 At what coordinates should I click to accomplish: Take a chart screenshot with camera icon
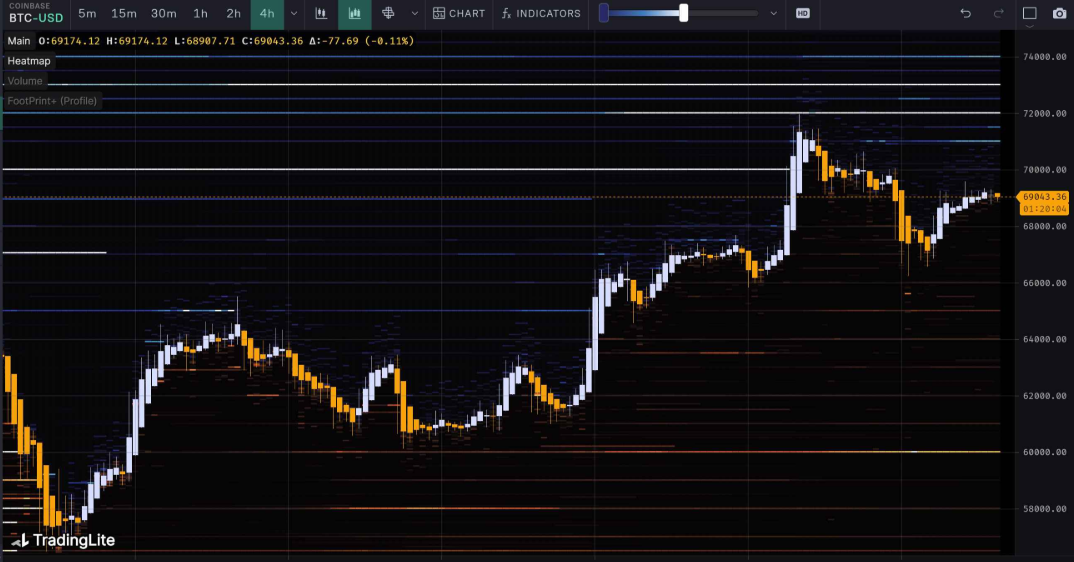pos(1059,14)
